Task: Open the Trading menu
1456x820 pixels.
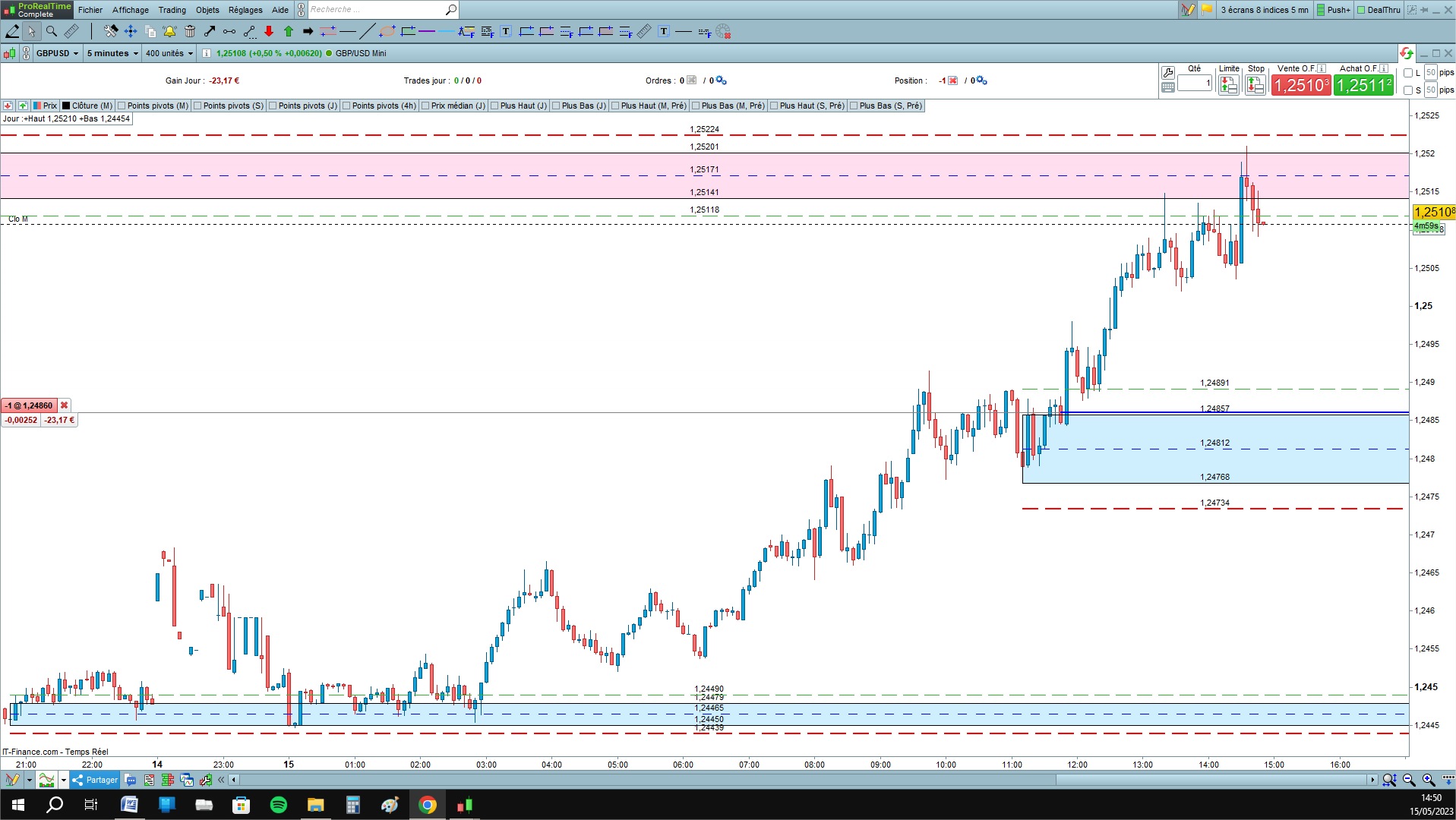Action: [x=172, y=10]
